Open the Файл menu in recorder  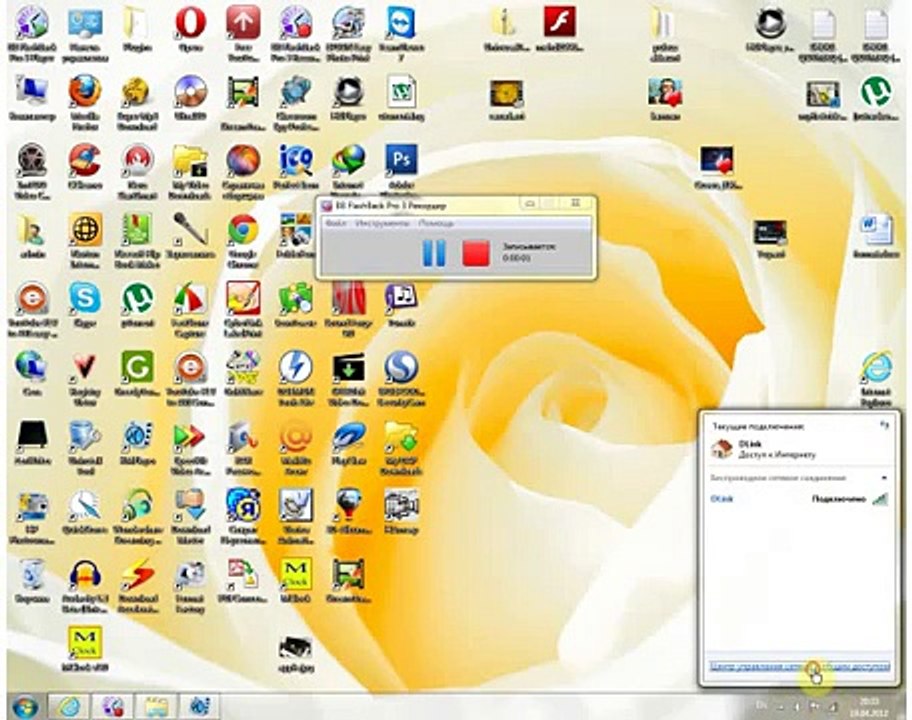tap(336, 223)
